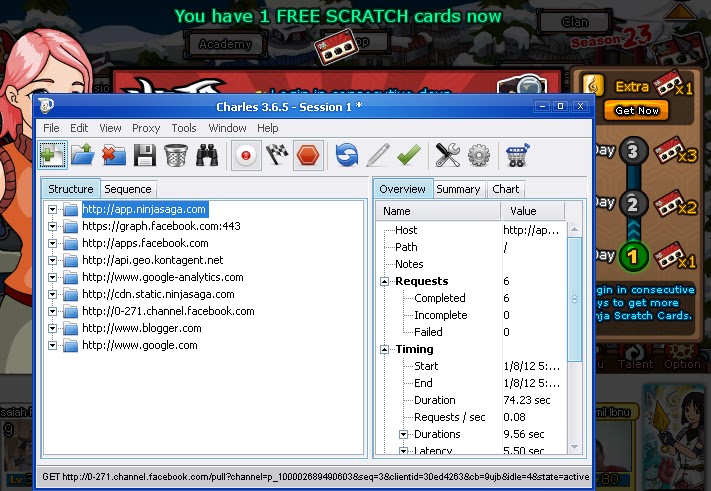Click the pencil Edit request icon
711x491 pixels.
point(378,155)
